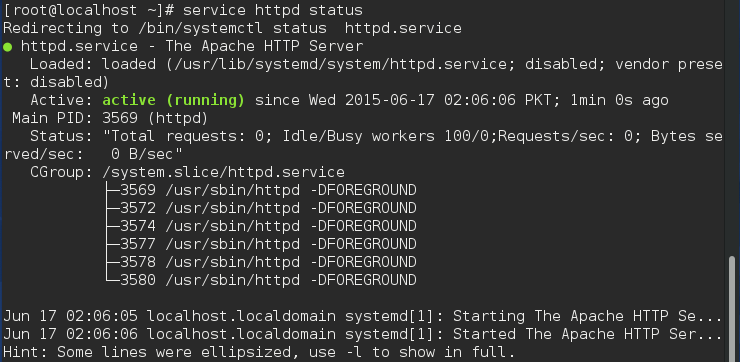This screenshot has width=740, height=362.
Task: Click the 'Main PID: 3569 (httpd)' line
Action: tap(110, 118)
